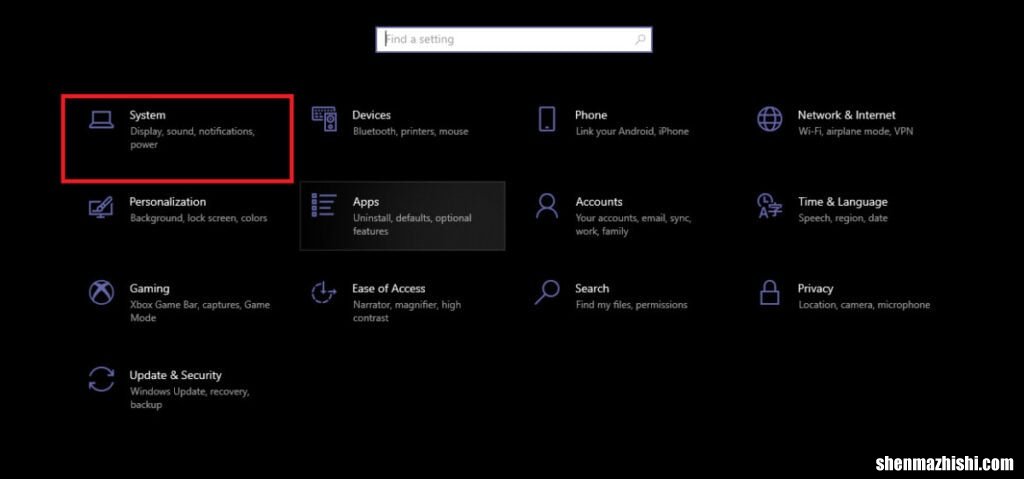This screenshot has height=479, width=1024.
Task: Click the Accounts person icon
Action: click(x=547, y=205)
